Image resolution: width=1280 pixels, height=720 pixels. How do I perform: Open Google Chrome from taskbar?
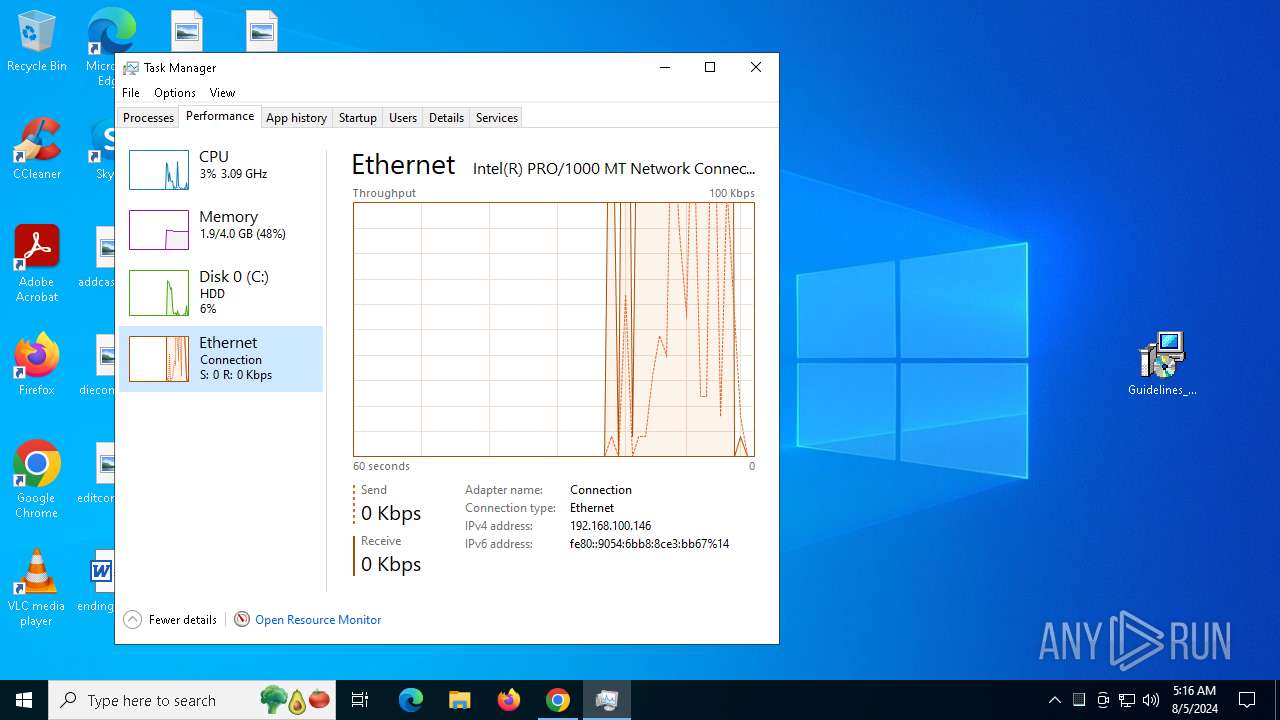click(x=558, y=700)
